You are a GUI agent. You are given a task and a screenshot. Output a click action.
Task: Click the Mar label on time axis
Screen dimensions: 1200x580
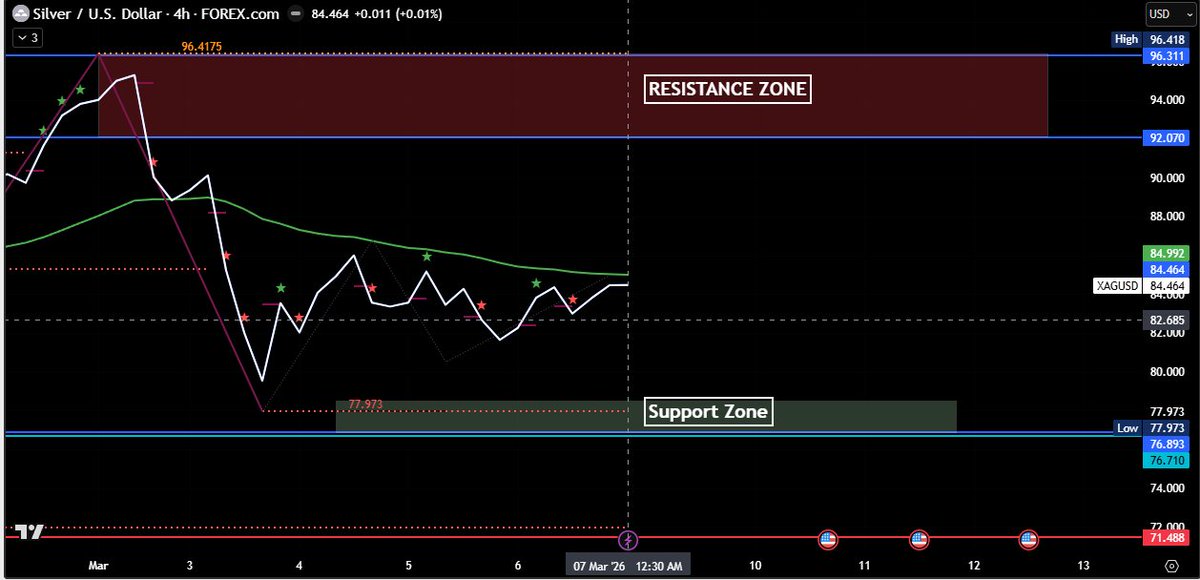point(98,566)
